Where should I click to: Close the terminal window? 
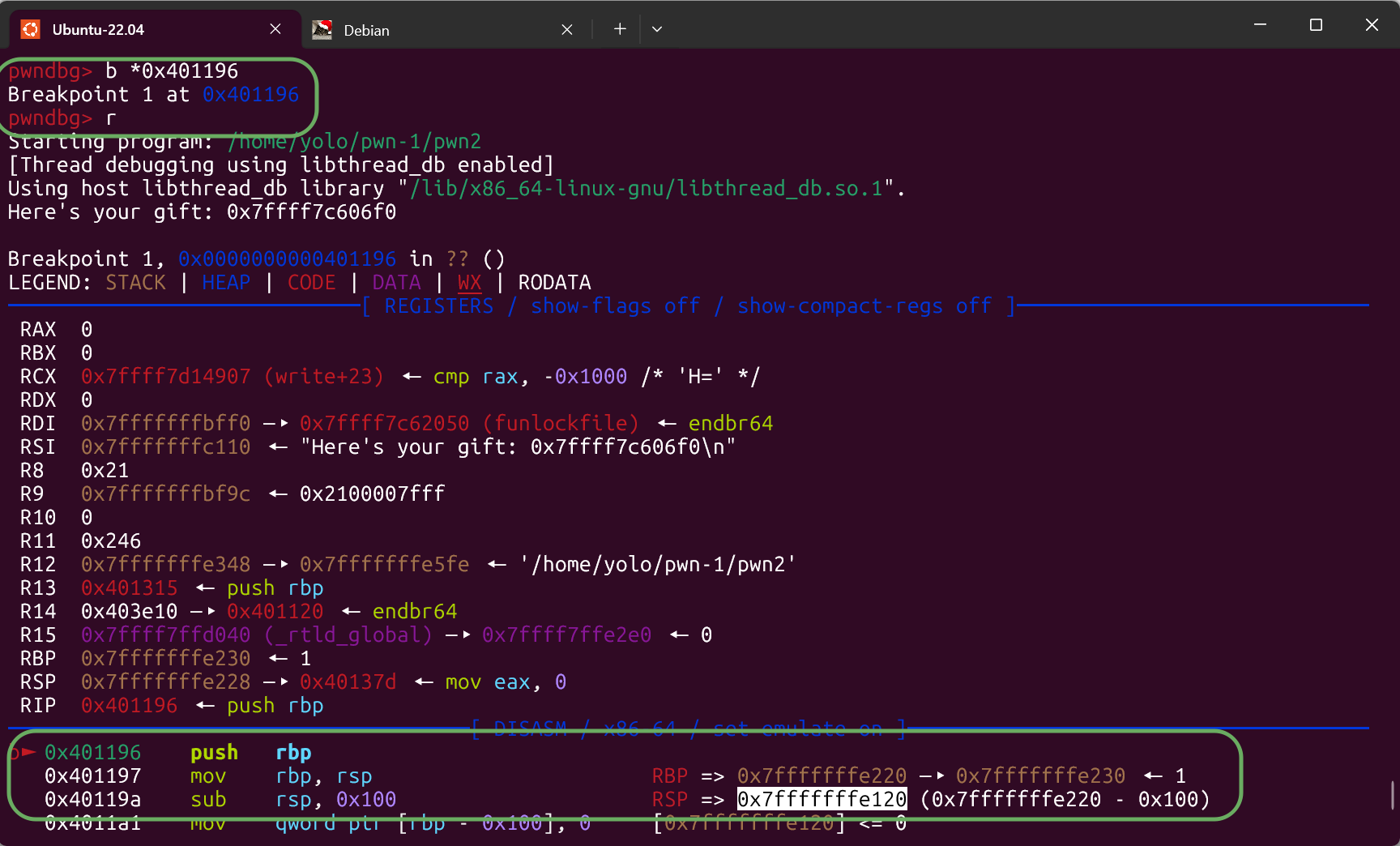1372,25
